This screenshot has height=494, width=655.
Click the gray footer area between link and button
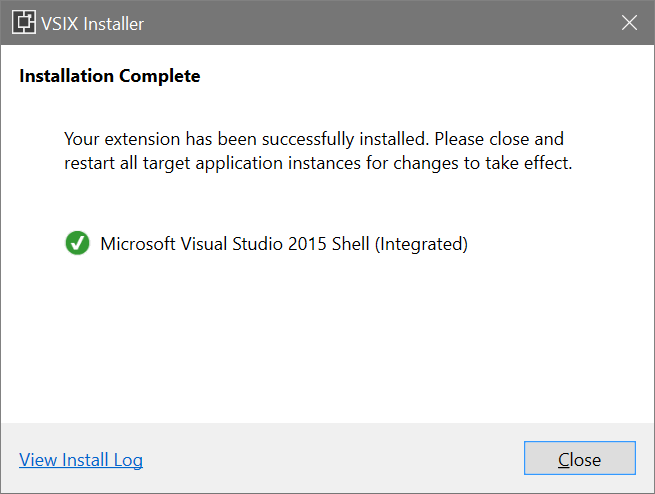pyautogui.click(x=330, y=459)
